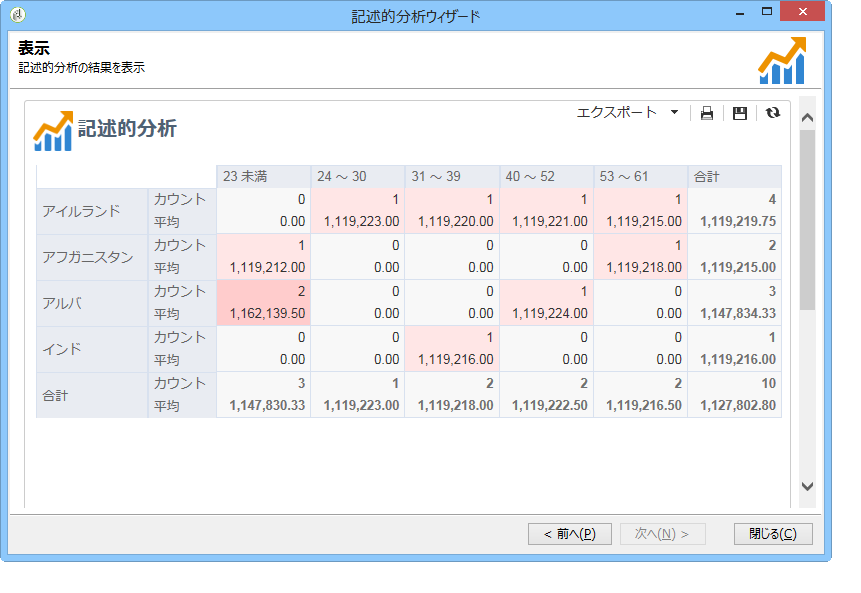The width and height of the screenshot is (861, 593).
Task: Click the cell 1,119,218.00 in アフガニスタン row
Action: pos(644,267)
